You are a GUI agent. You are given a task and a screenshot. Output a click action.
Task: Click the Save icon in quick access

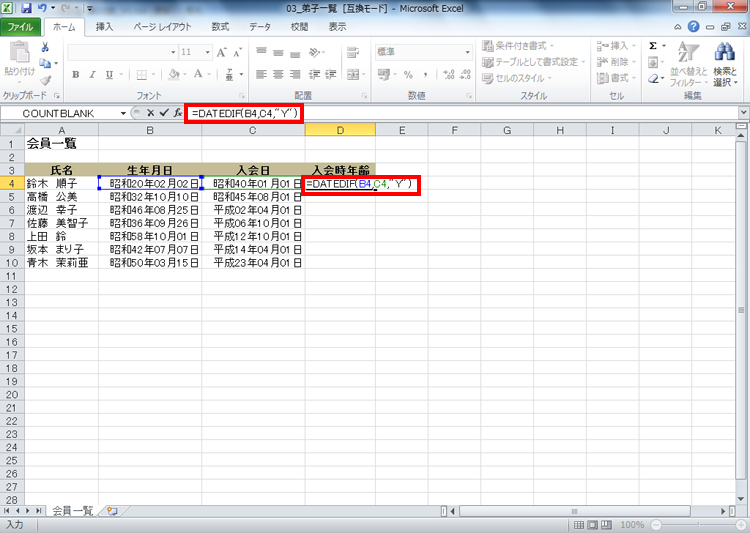[26, 8]
